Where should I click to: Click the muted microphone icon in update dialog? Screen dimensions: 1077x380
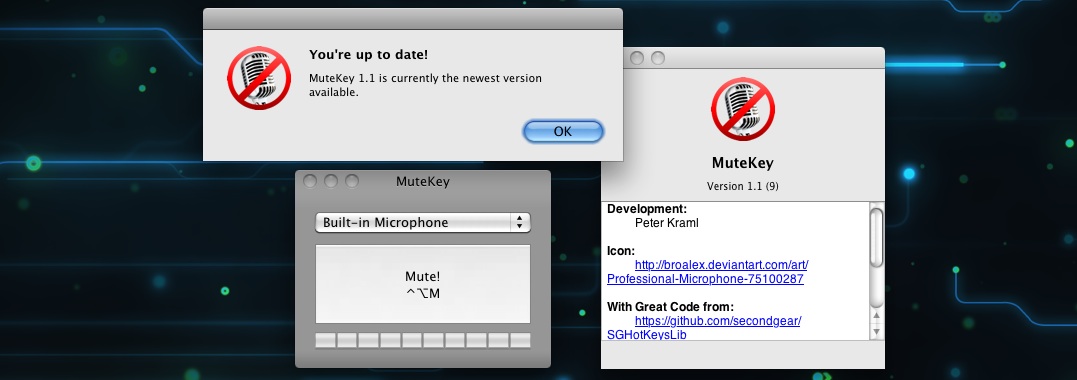tap(259, 78)
